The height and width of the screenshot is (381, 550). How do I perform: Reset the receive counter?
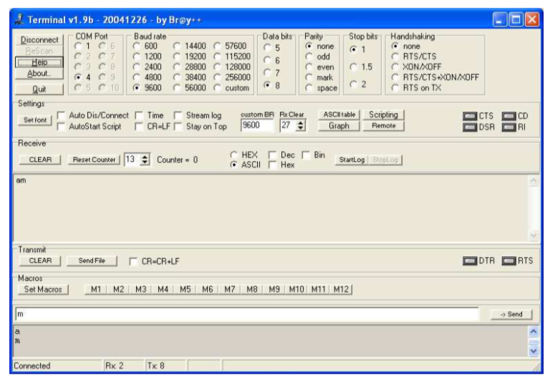94,160
